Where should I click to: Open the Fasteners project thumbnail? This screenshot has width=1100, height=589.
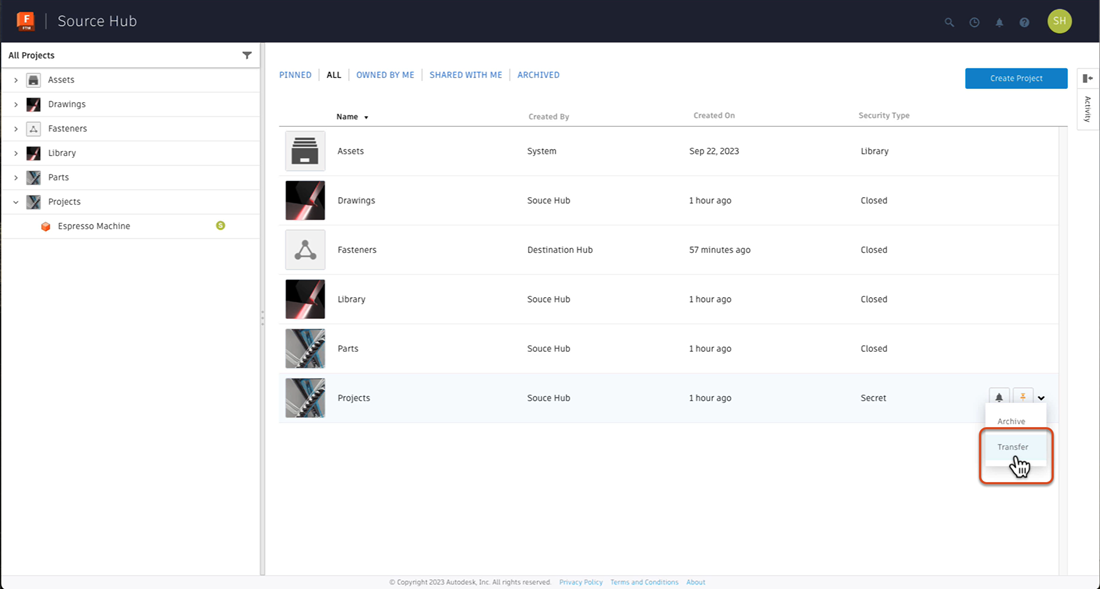click(x=305, y=250)
